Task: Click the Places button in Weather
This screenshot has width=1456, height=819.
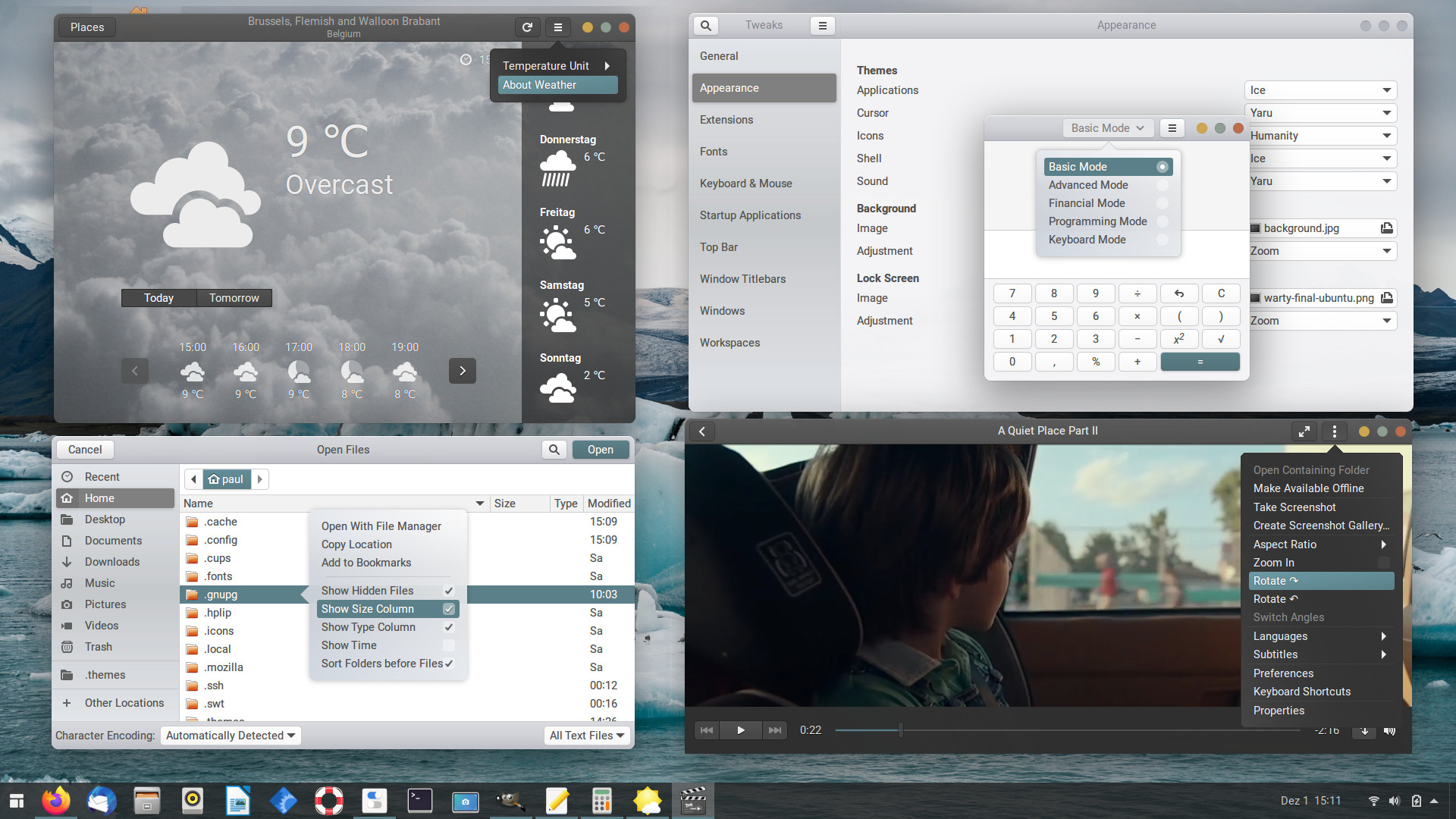Action: pyautogui.click(x=87, y=27)
